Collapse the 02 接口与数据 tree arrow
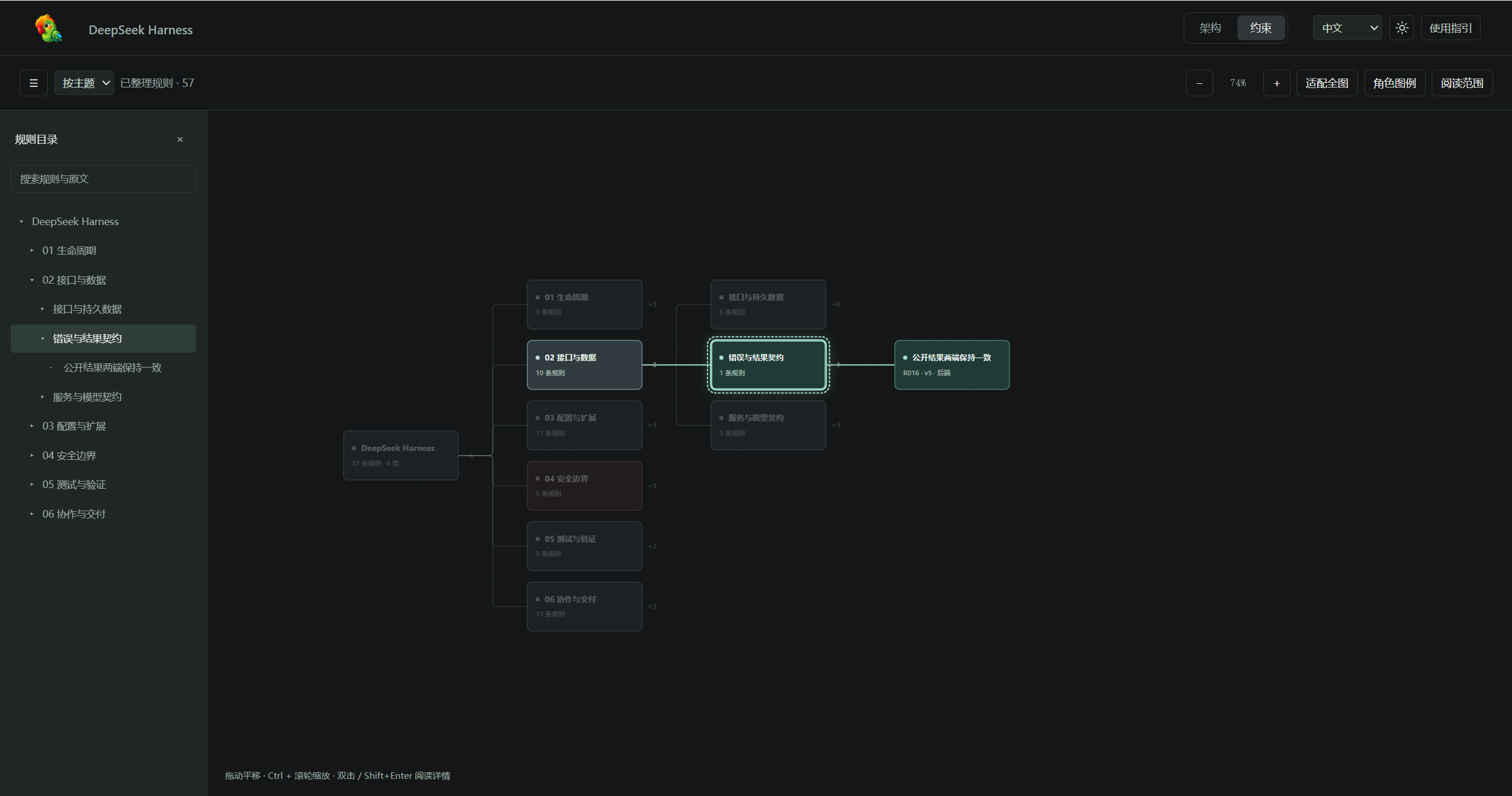 (32, 280)
